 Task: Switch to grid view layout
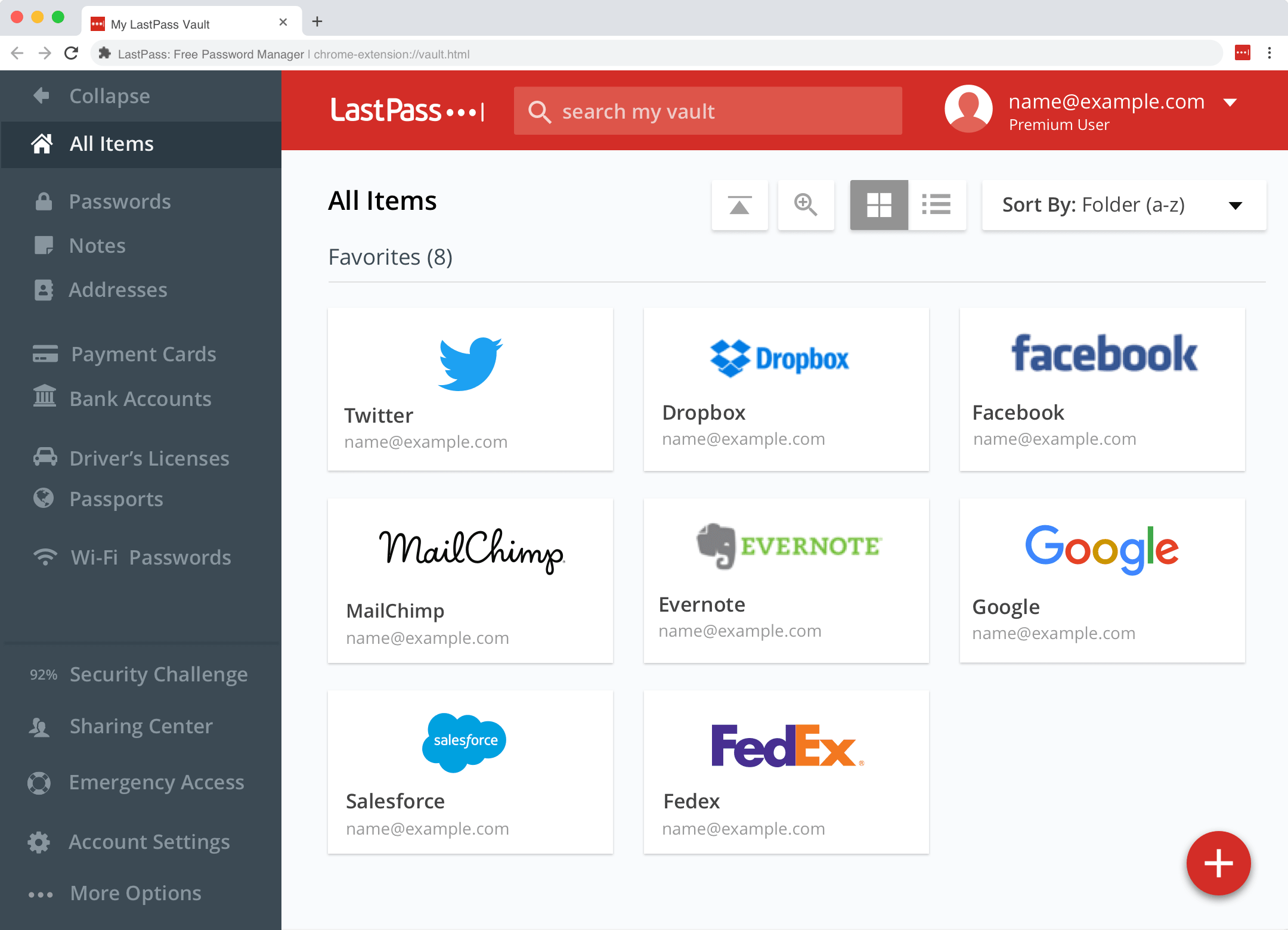(878, 204)
